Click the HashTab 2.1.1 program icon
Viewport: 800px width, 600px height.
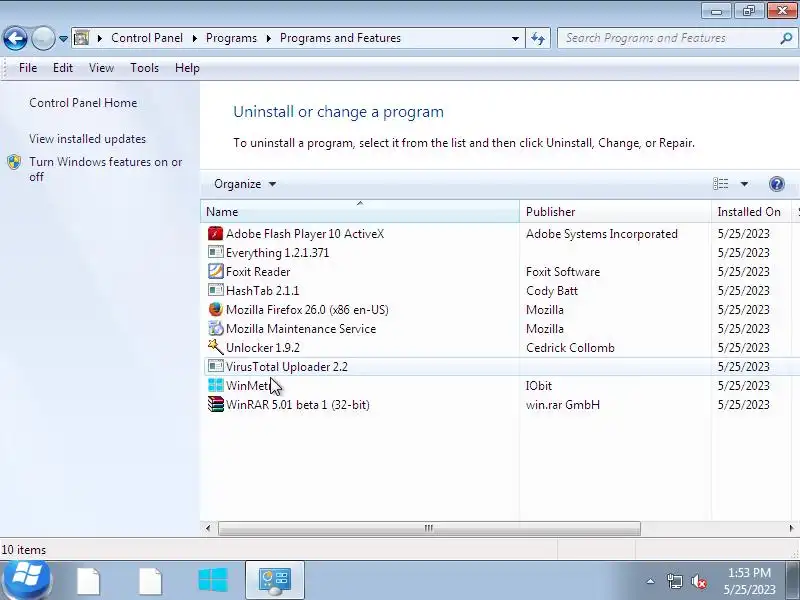pos(216,290)
